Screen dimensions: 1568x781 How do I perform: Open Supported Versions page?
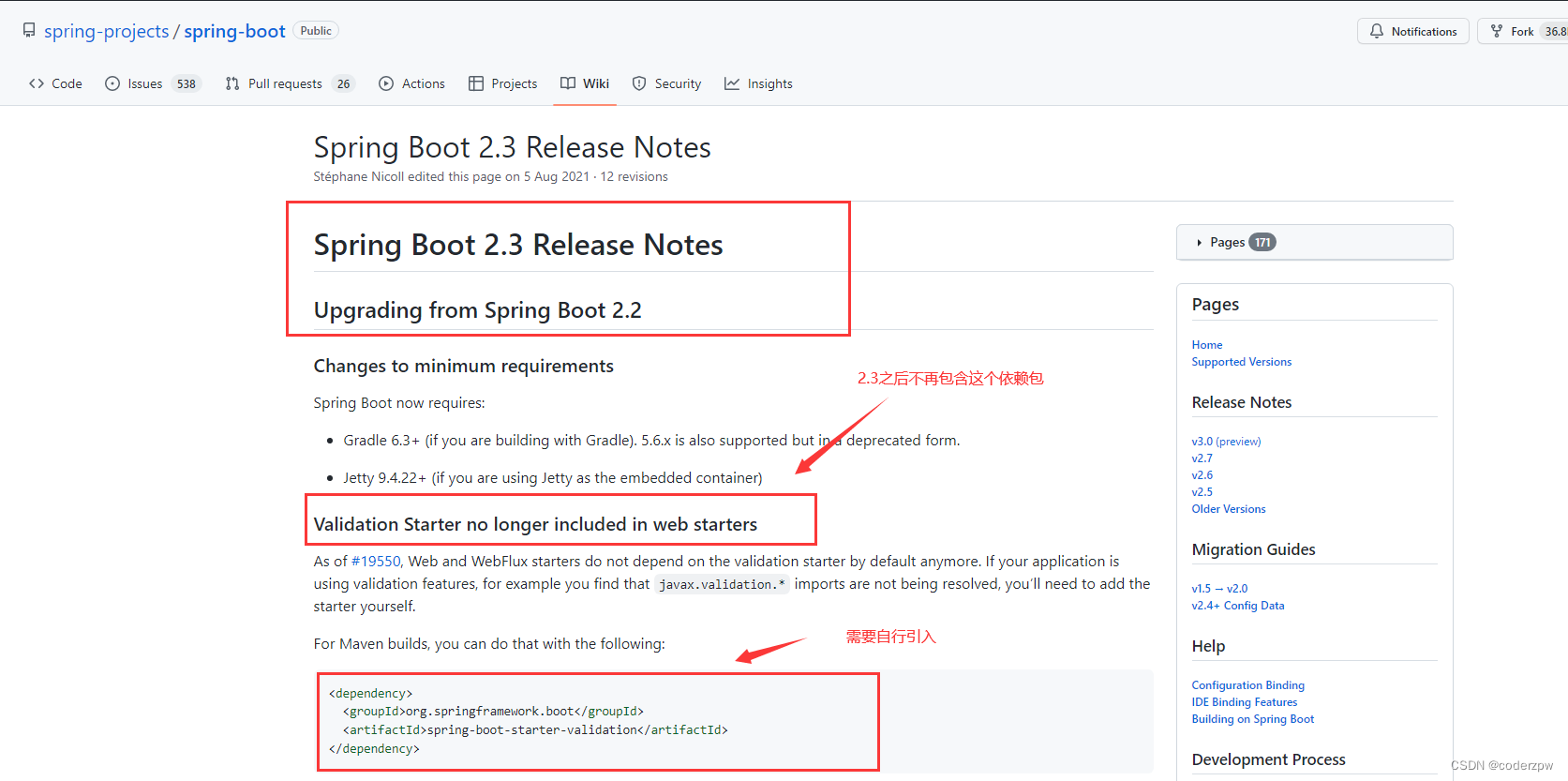1242,362
